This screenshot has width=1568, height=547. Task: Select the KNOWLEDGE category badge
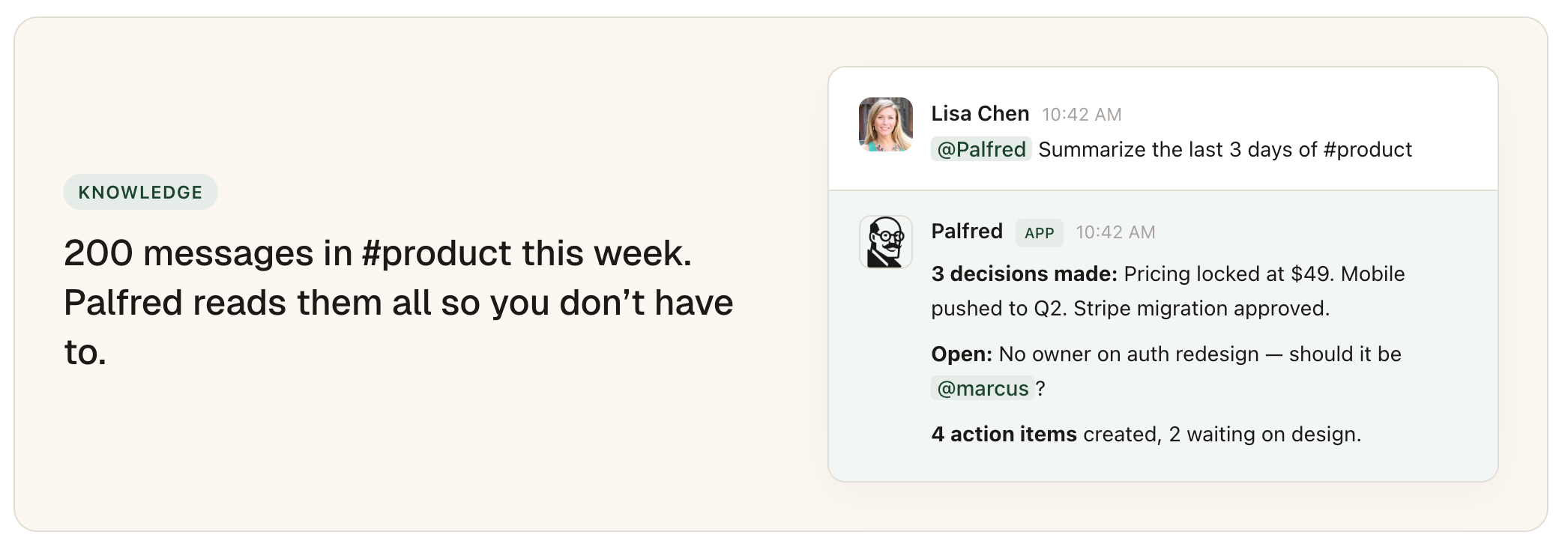(x=140, y=192)
